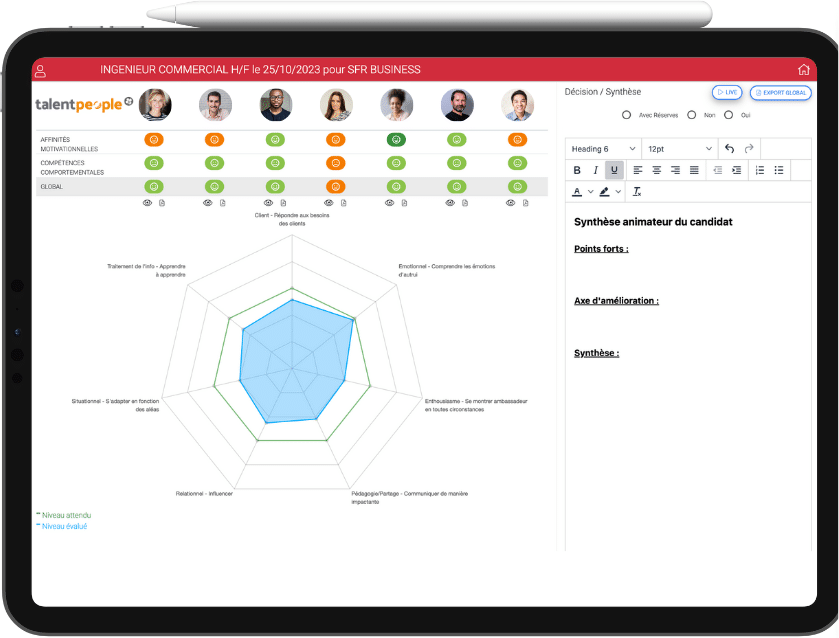The height and width of the screenshot is (638, 839).
Task: Select the 'Oui' decision radio
Action: (728, 115)
